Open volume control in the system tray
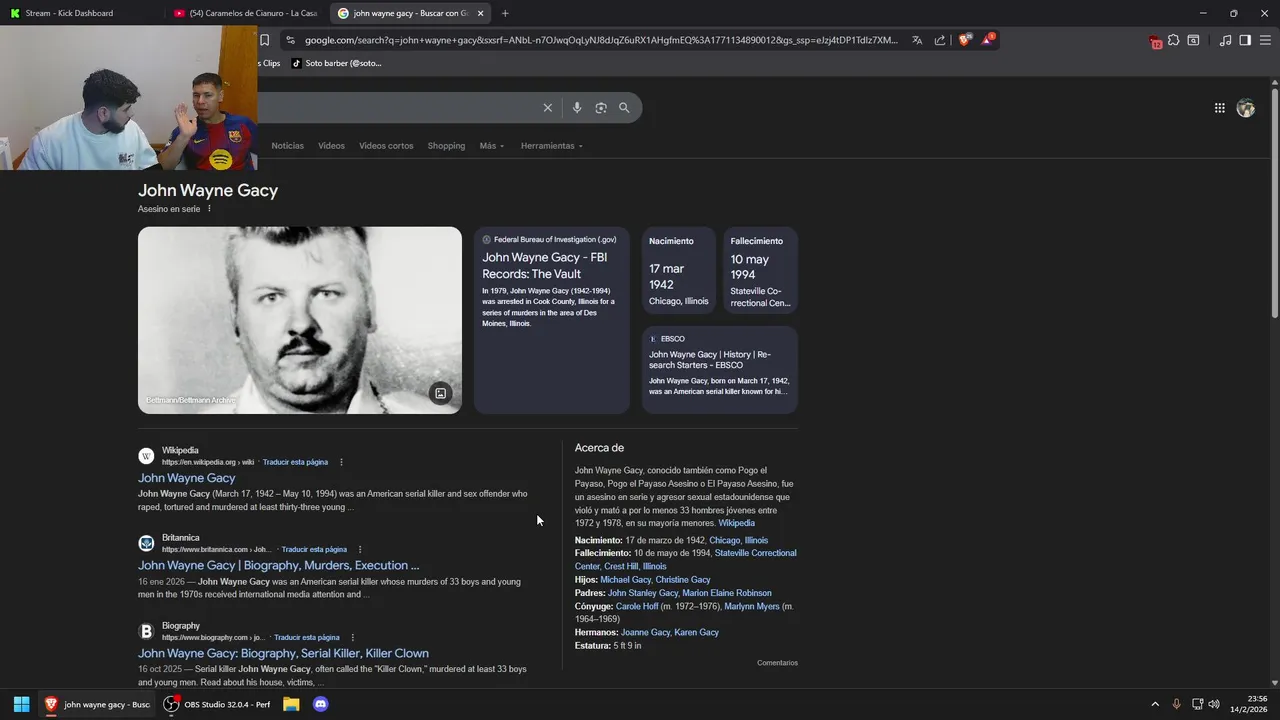1280x720 pixels. coord(1214,704)
